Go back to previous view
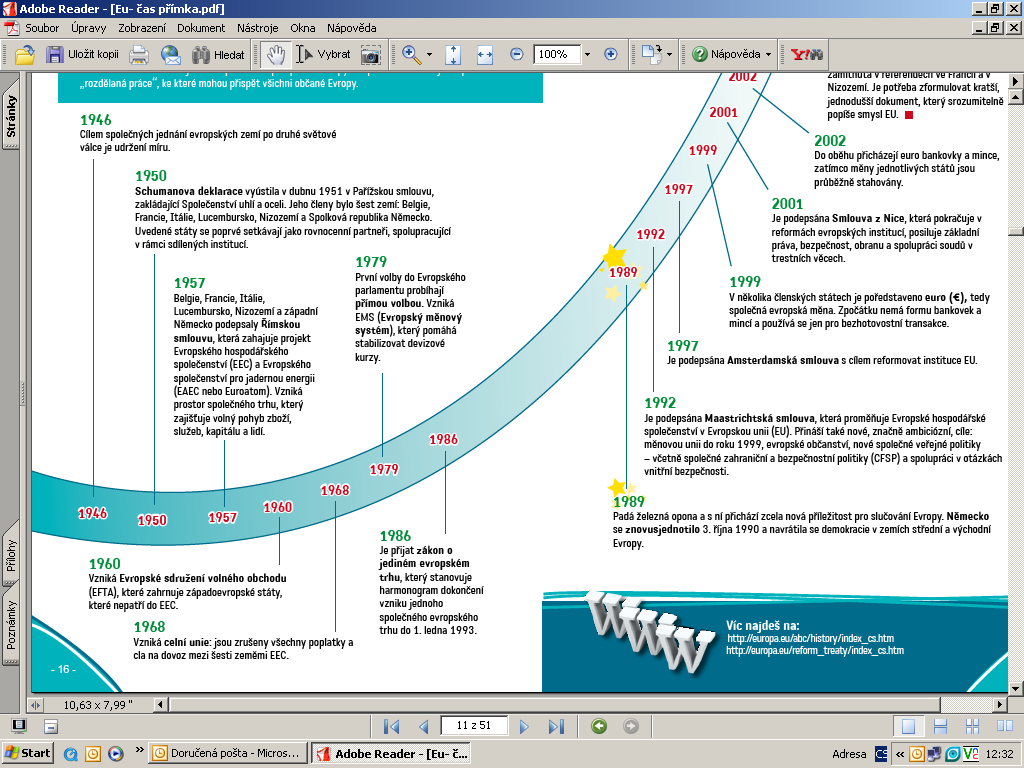The height and width of the screenshot is (768, 1024). [x=599, y=726]
